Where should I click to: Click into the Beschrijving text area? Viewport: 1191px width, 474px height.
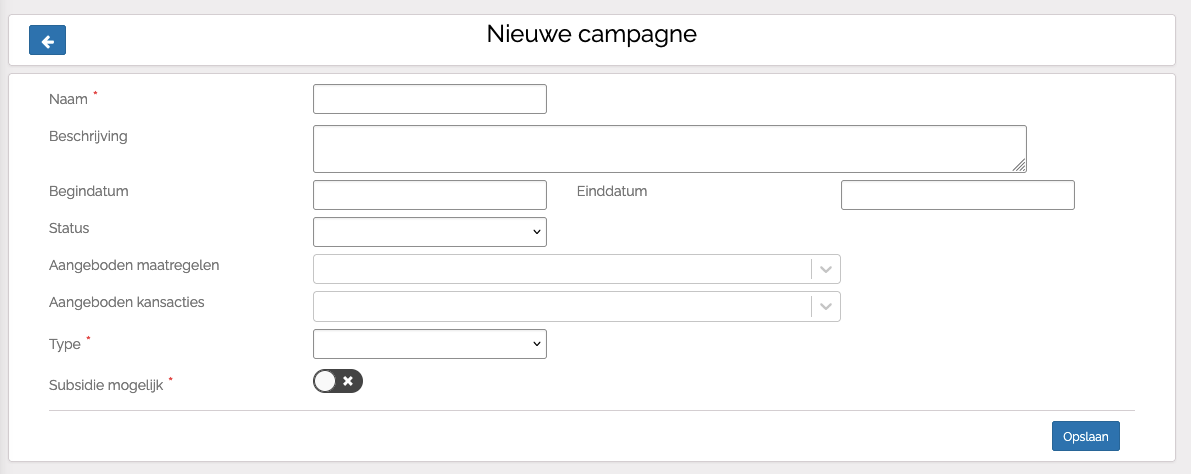(669, 149)
